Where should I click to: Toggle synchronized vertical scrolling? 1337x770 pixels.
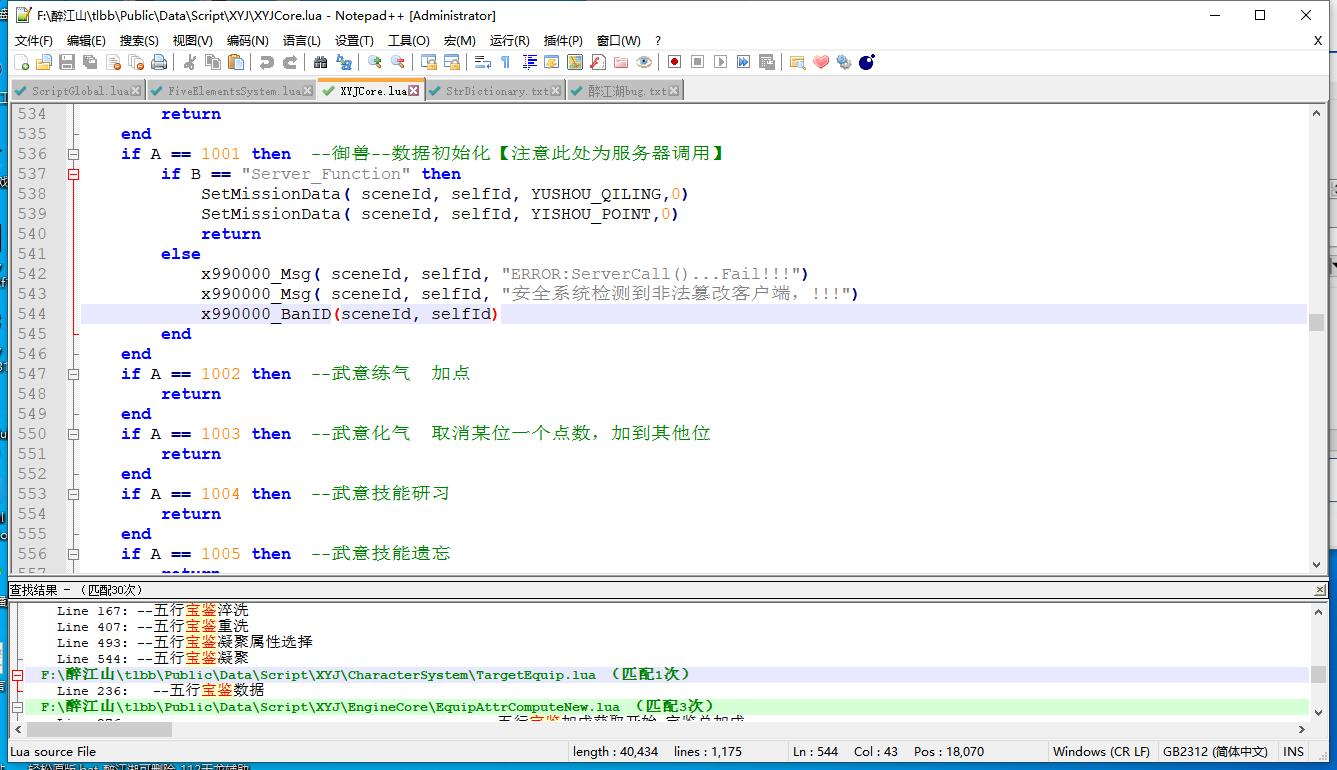coord(429,62)
